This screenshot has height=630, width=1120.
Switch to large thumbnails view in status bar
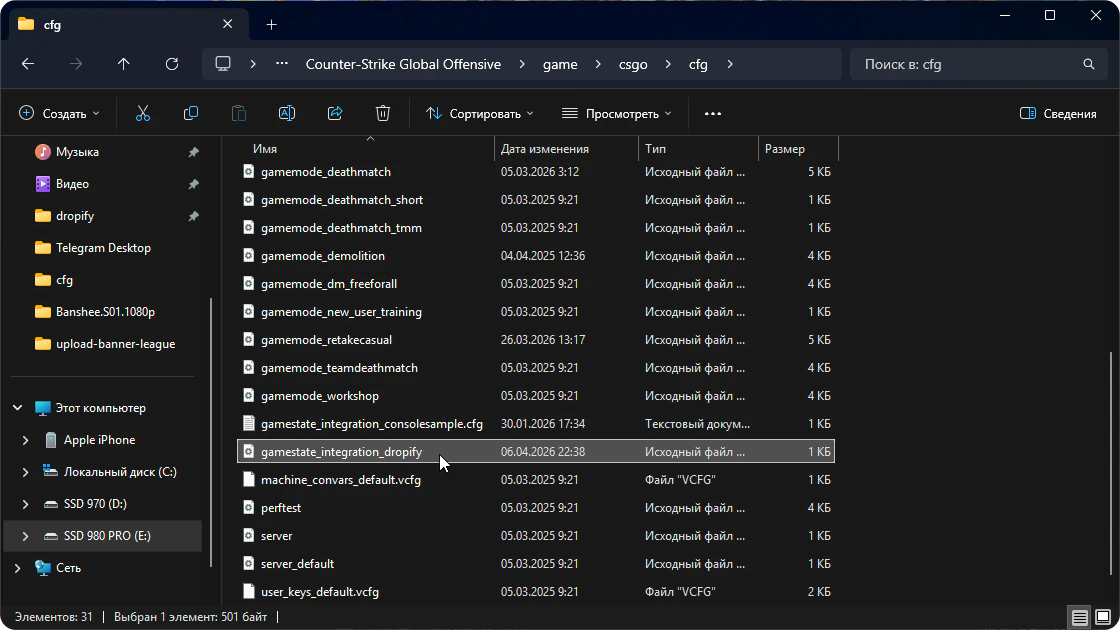tap(1103, 618)
